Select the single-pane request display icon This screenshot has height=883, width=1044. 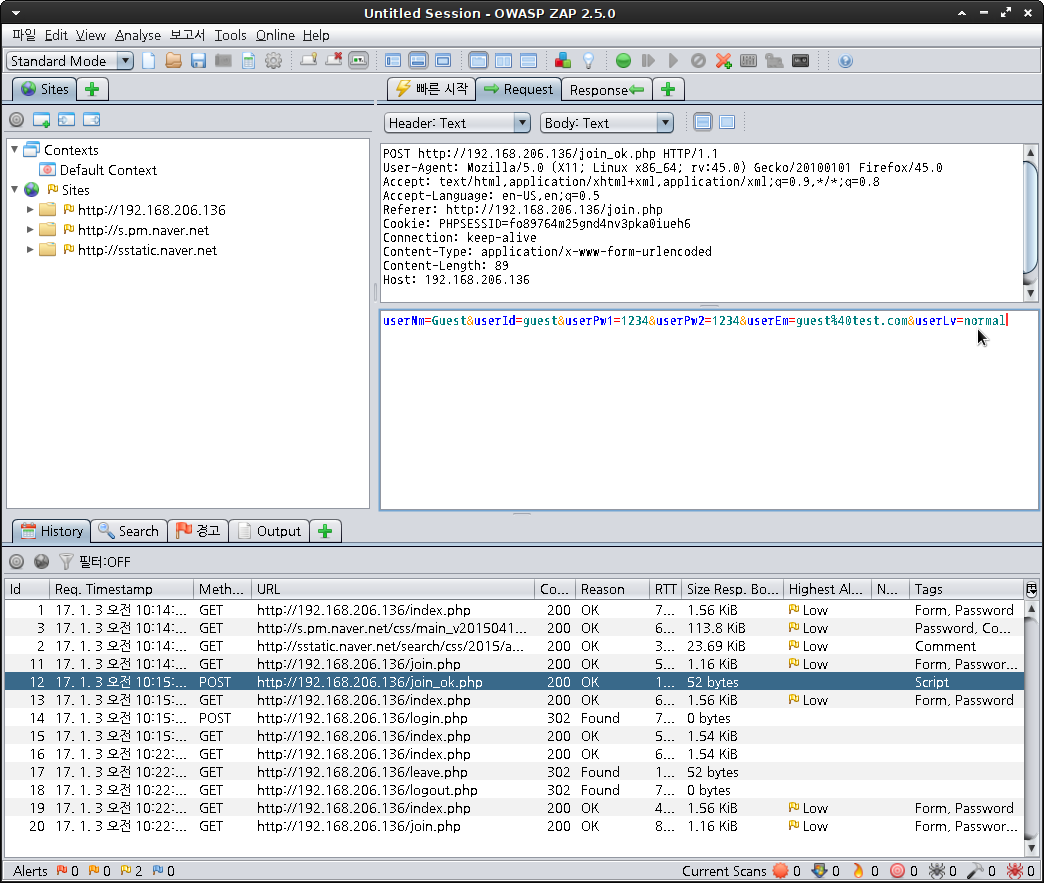click(x=727, y=122)
